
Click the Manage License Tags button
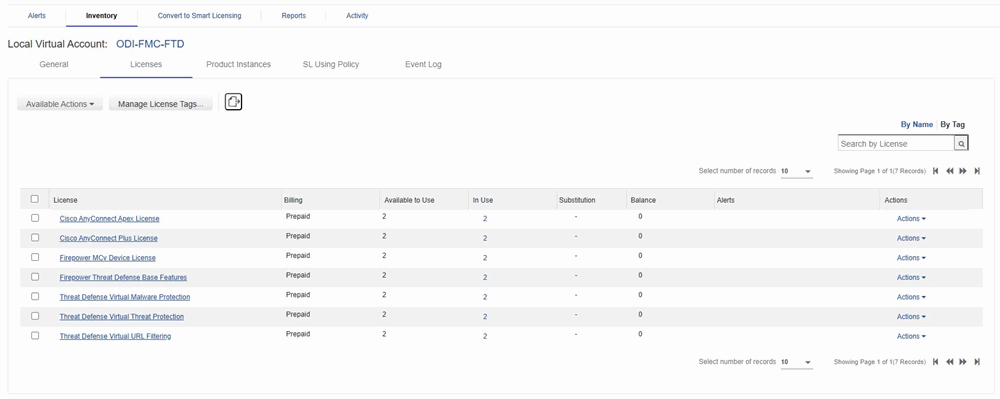click(x=161, y=104)
